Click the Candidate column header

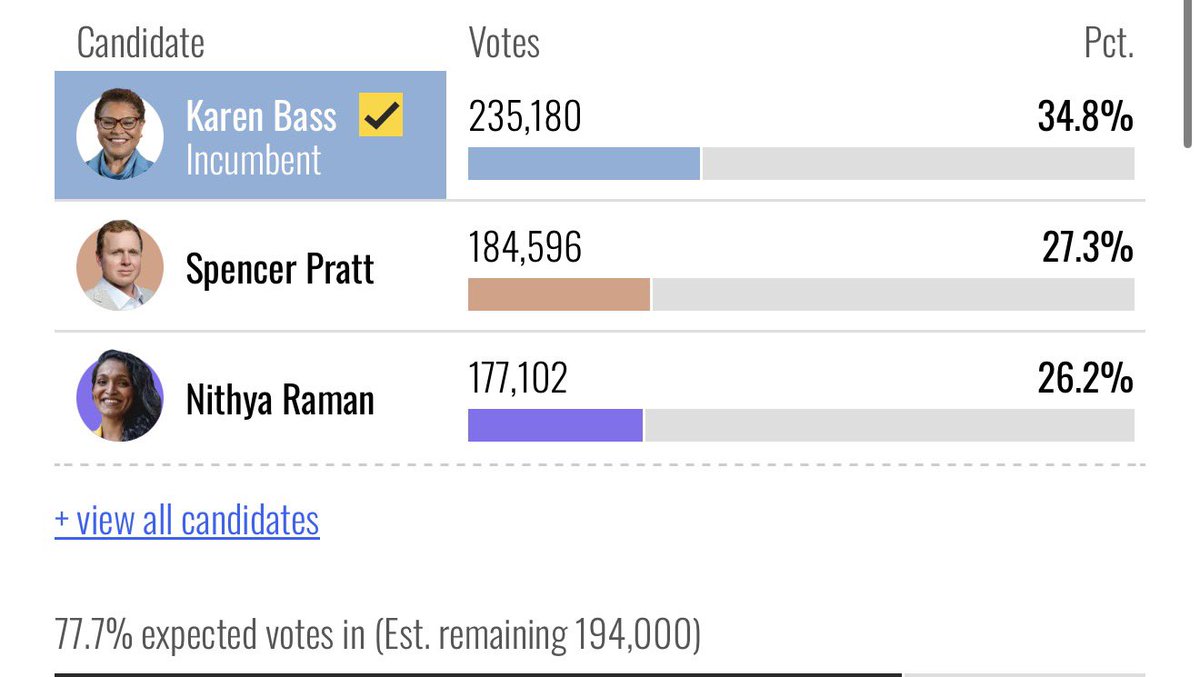(x=141, y=43)
